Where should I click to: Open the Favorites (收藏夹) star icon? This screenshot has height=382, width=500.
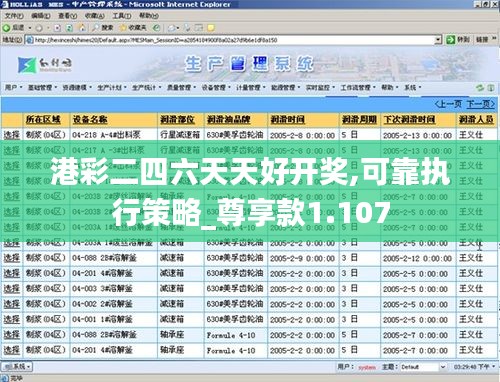[123, 28]
